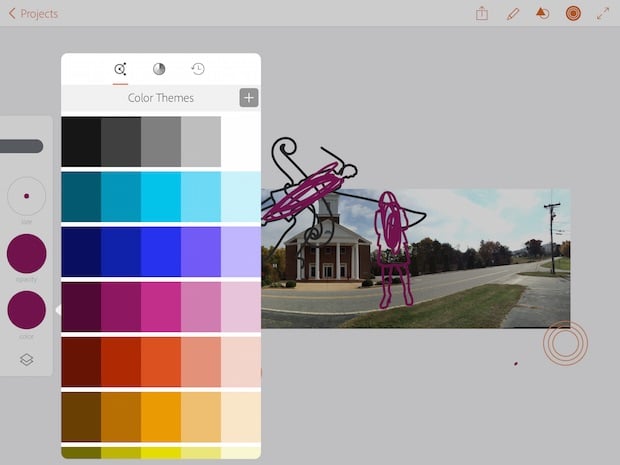Tap the color circle in sidebar

(26, 310)
